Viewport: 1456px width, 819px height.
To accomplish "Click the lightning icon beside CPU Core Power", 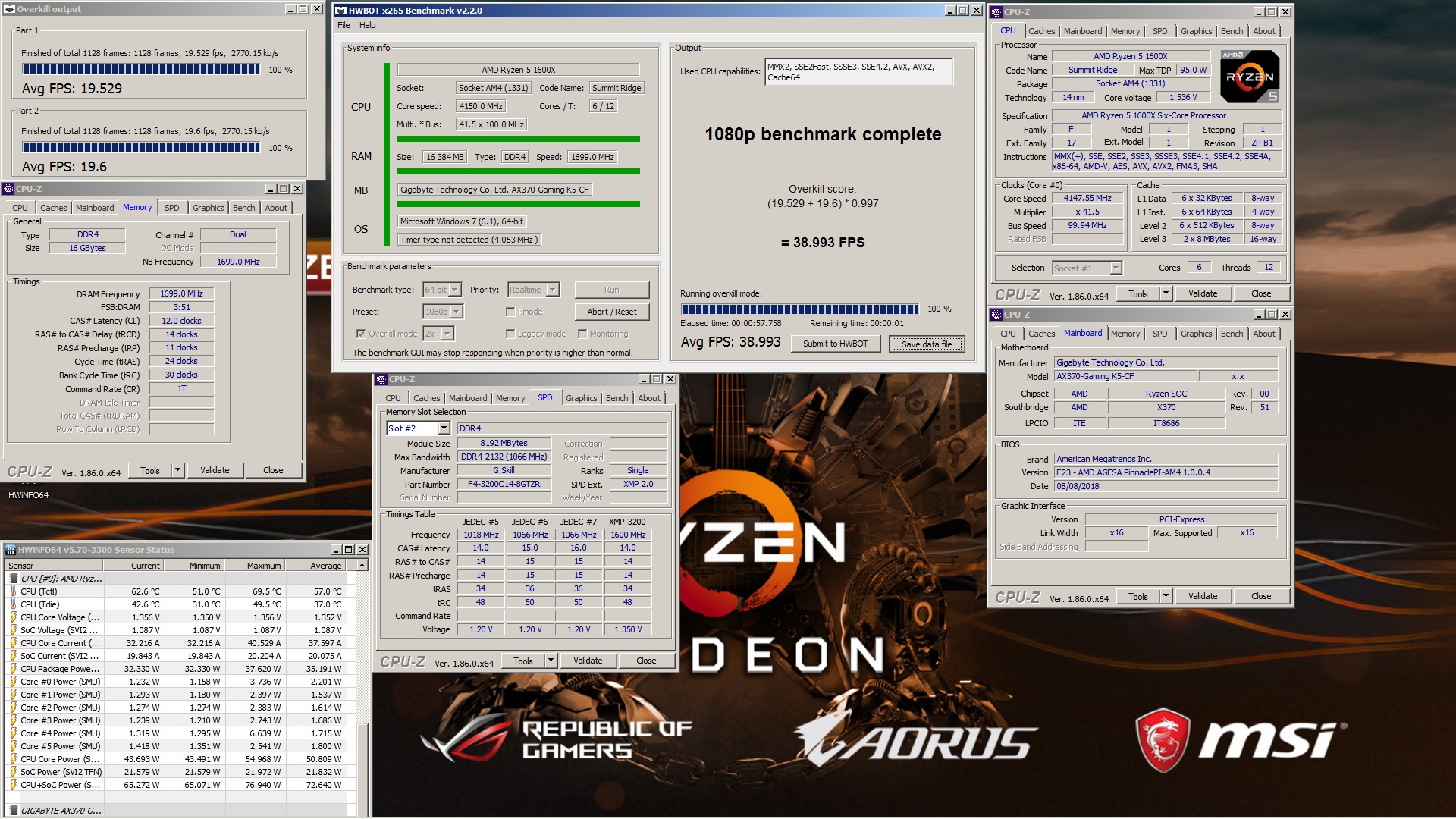I will 13,759.
